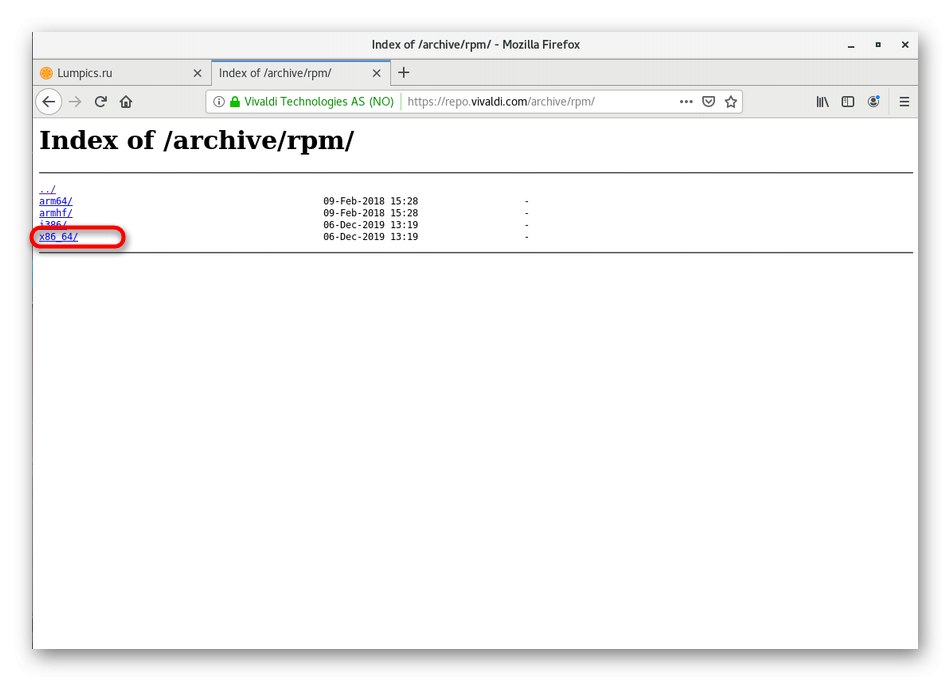Click Vivaldi Technologies AS (NO) identity label
This screenshot has height=681, width=950.
click(x=319, y=102)
